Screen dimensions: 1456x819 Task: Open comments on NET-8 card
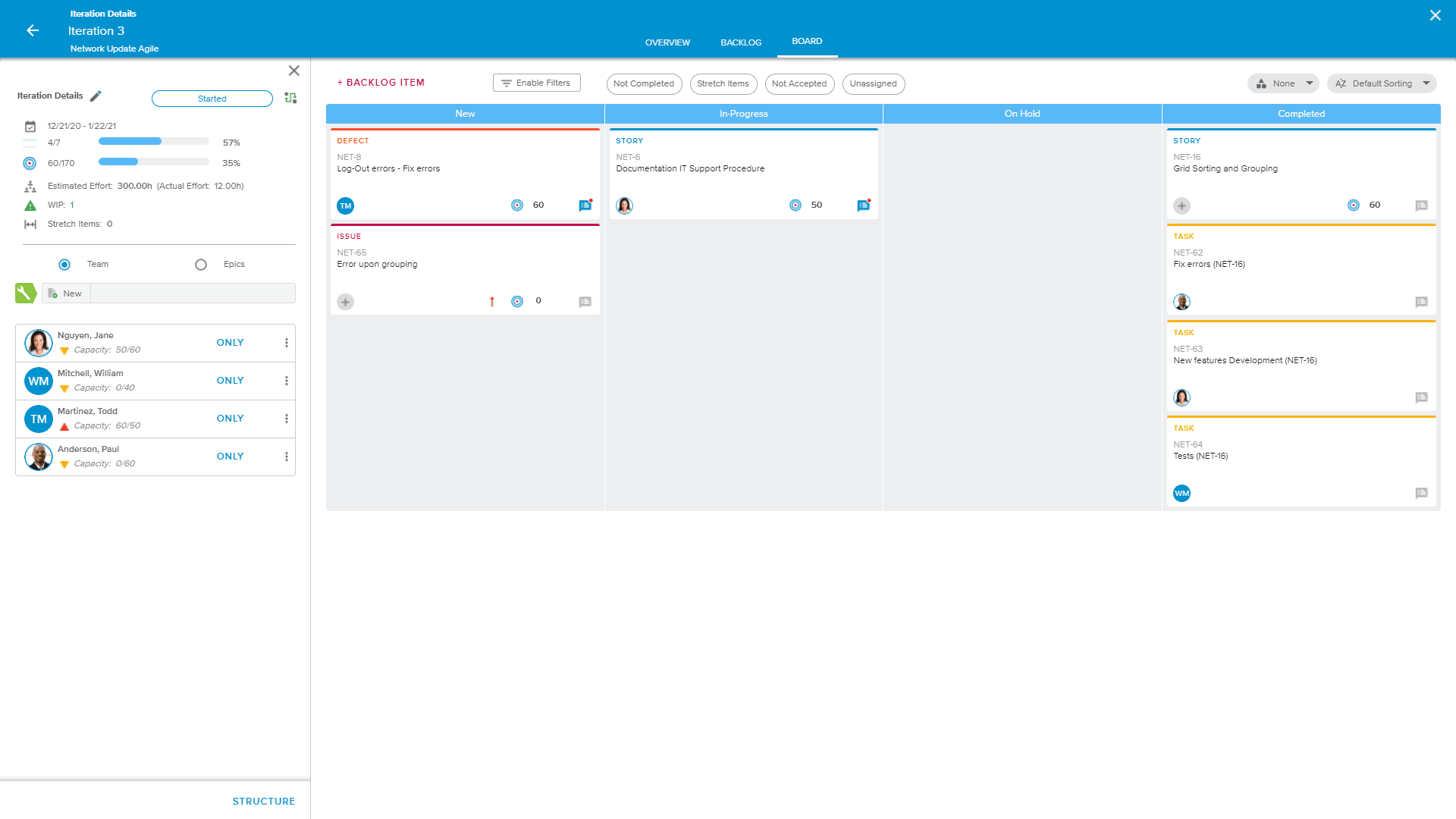coord(585,206)
